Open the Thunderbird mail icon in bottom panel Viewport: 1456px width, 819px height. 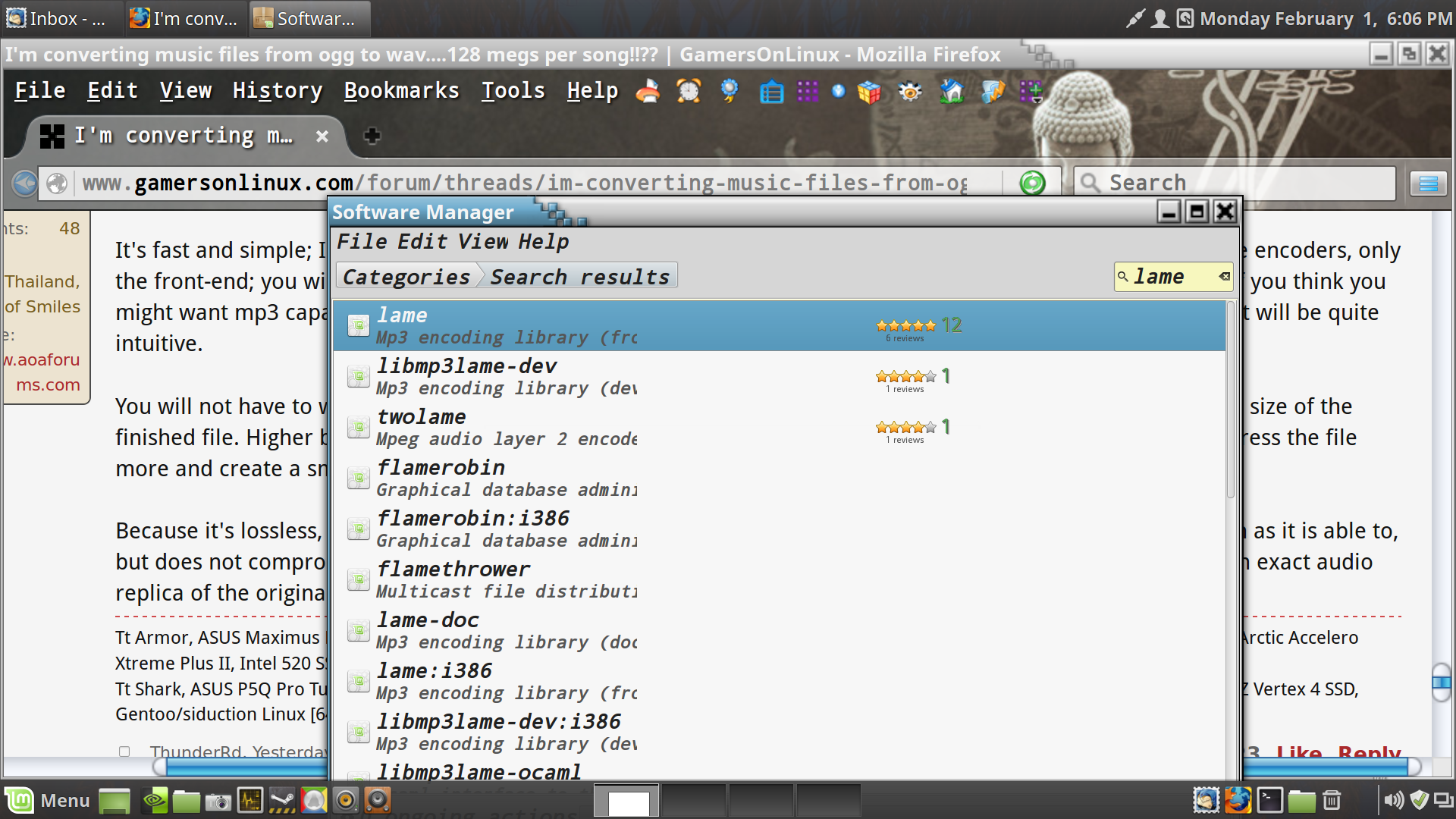(x=1206, y=800)
